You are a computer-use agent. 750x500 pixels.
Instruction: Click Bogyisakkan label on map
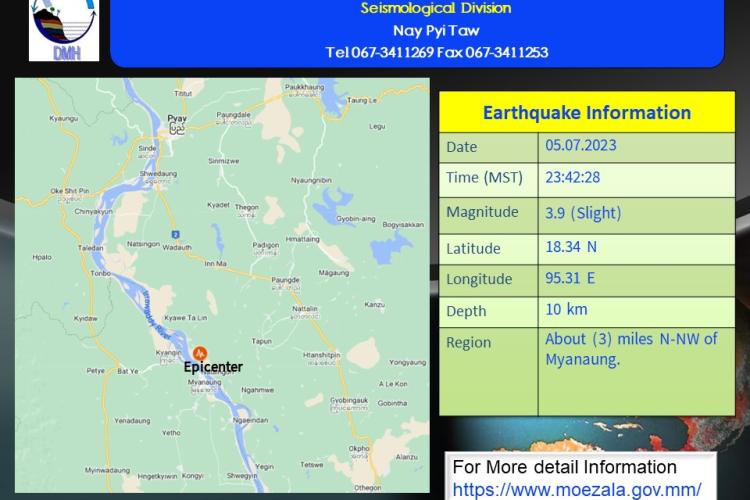[x=403, y=224]
